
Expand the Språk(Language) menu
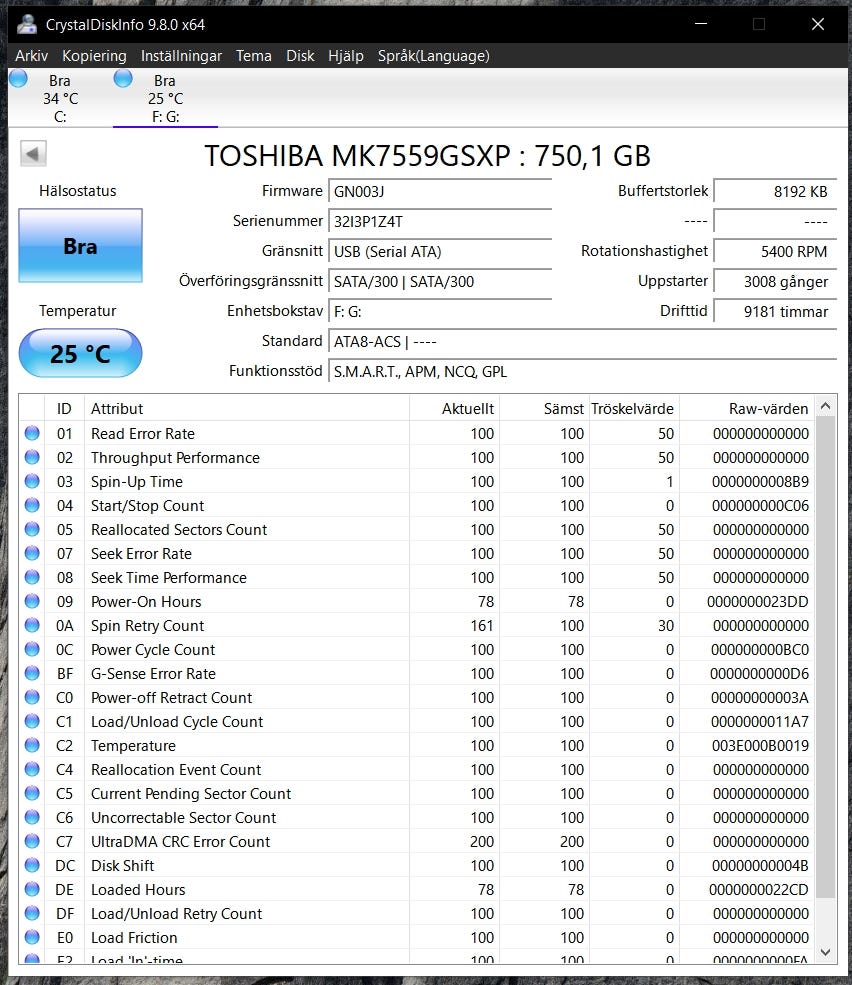(433, 56)
